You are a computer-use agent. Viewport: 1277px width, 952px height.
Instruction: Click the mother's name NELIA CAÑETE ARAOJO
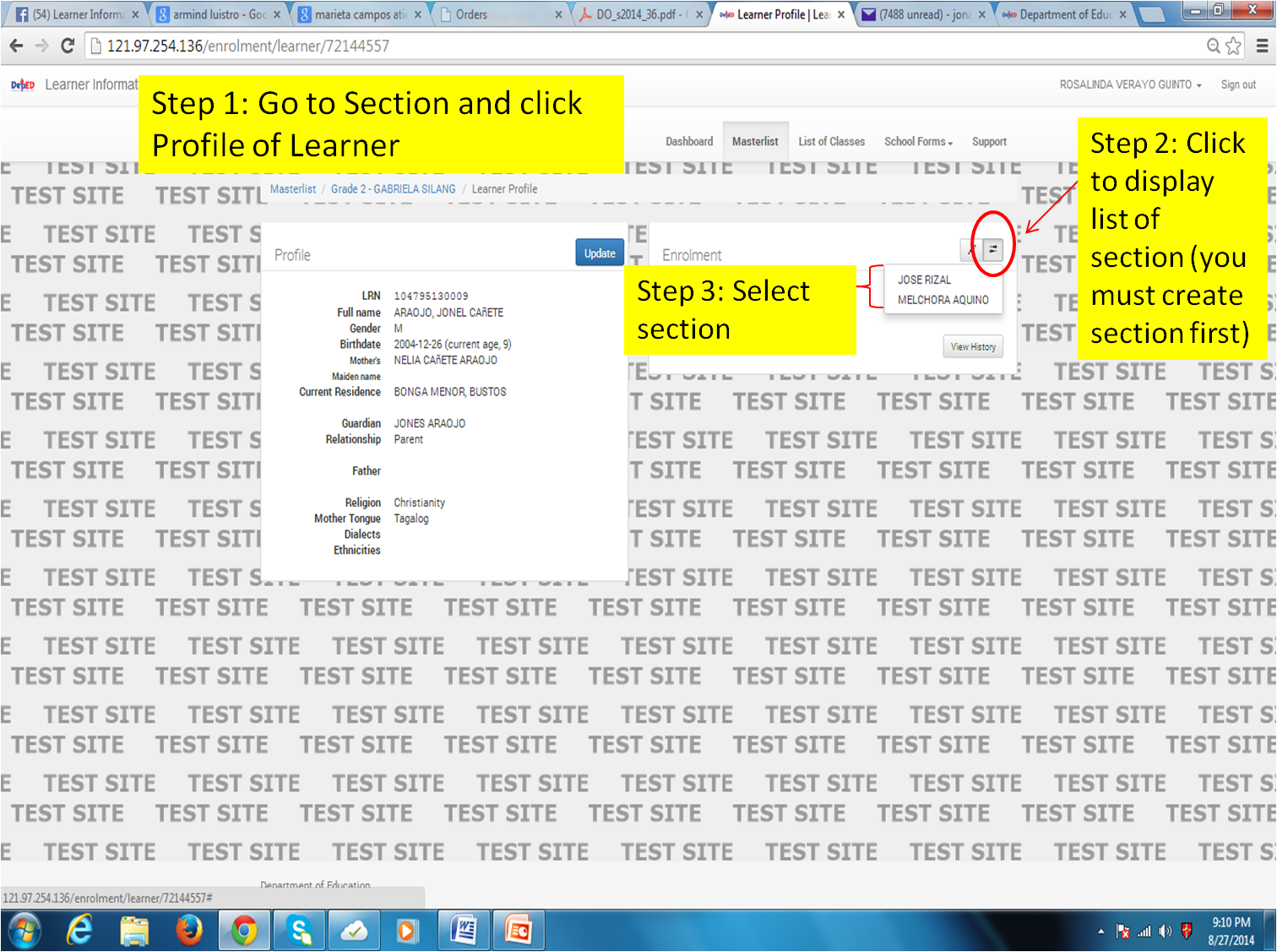445,360
